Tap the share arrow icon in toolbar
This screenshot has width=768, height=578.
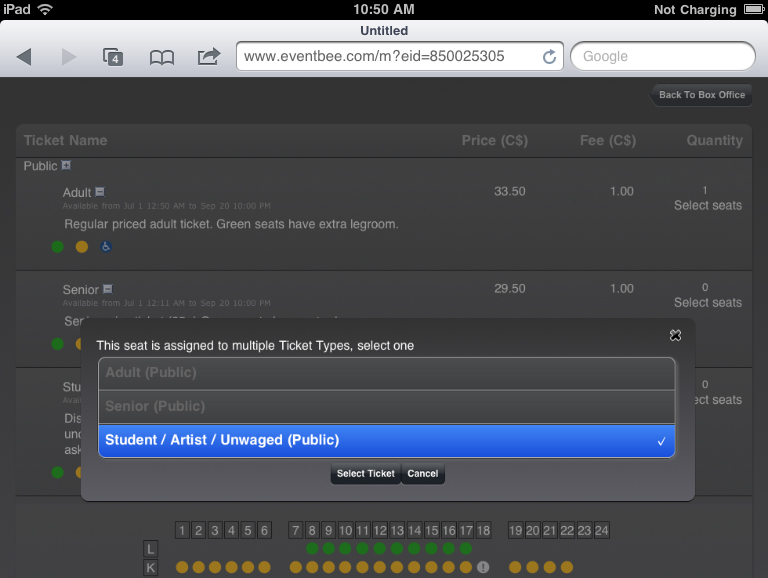point(208,57)
